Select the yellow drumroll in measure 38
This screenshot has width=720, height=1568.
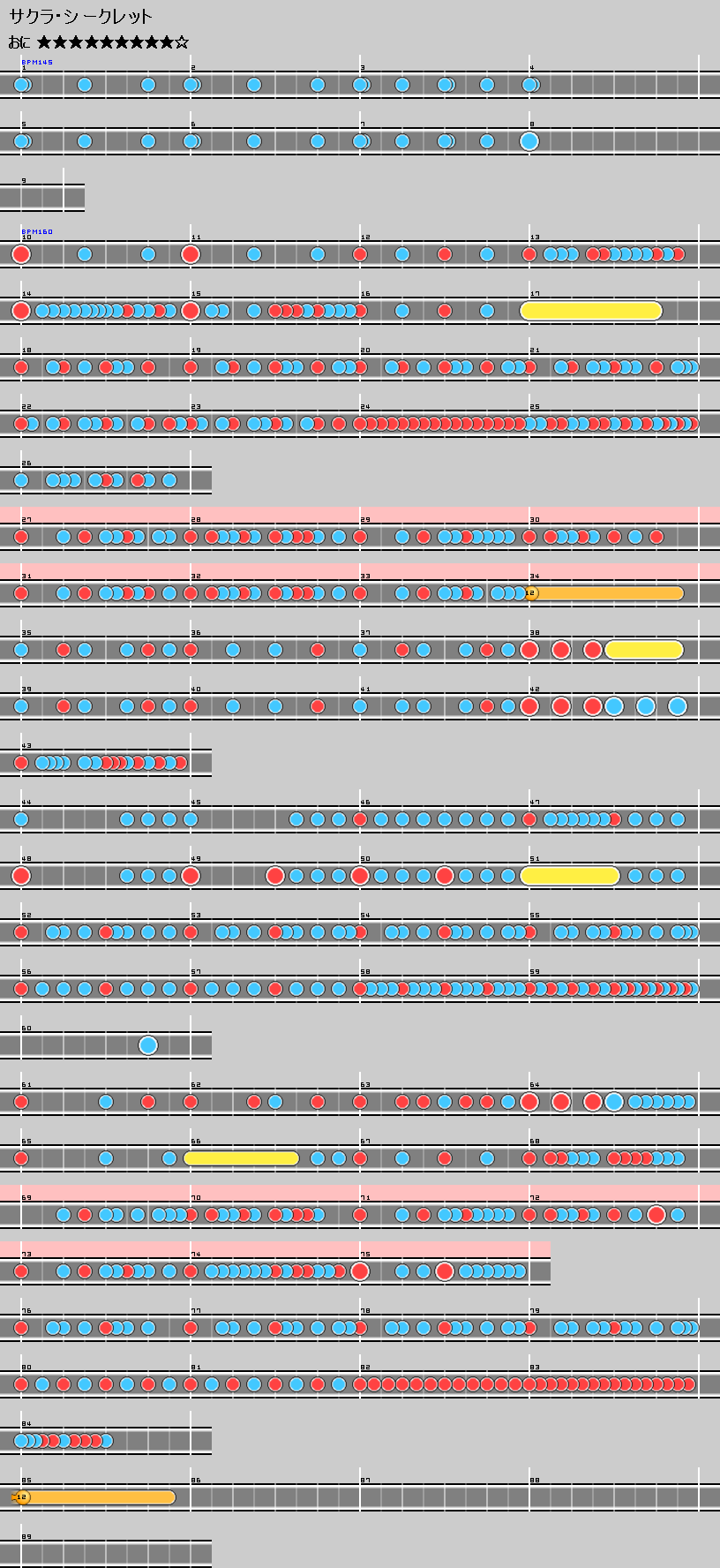tap(643, 650)
